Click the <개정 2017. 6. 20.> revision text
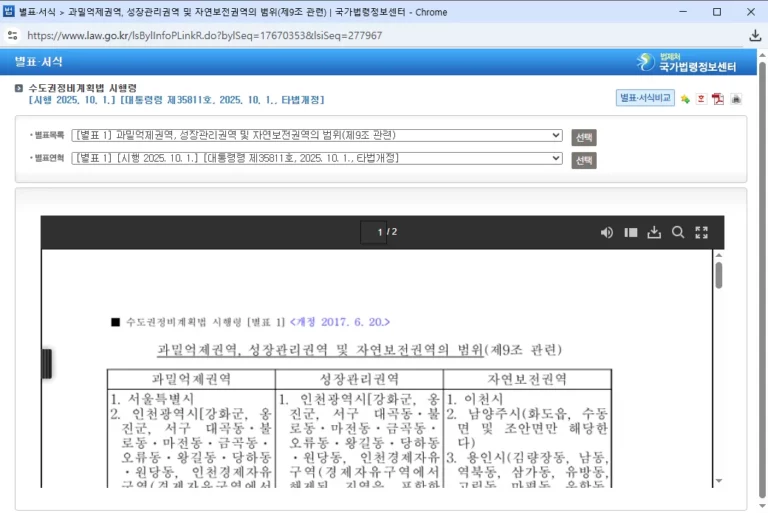Viewport: 768px width, 513px height. [x=339, y=322]
